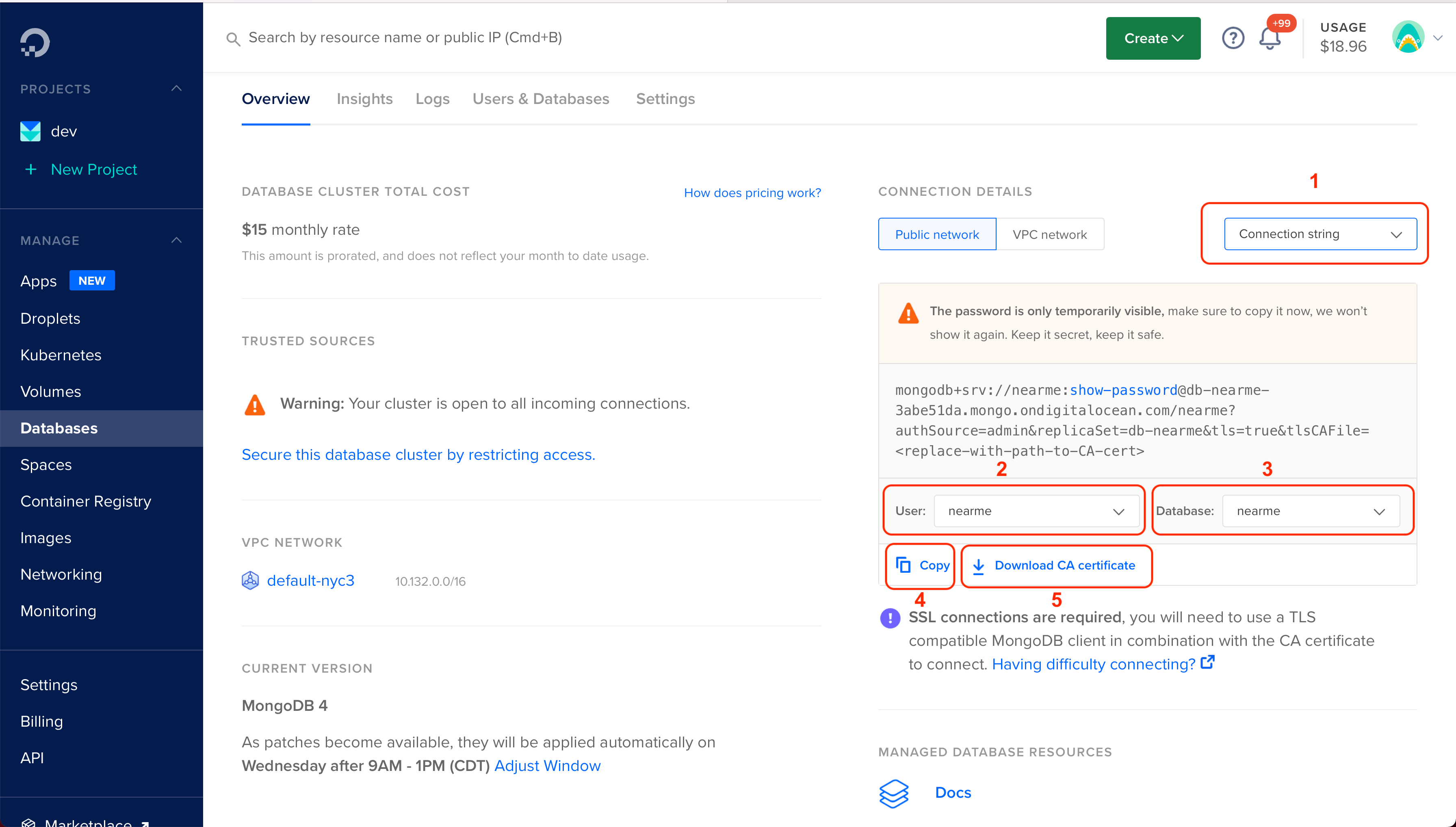Click the trusted sources warning triangle icon
Viewport: 1456px width, 827px height.
(254, 405)
